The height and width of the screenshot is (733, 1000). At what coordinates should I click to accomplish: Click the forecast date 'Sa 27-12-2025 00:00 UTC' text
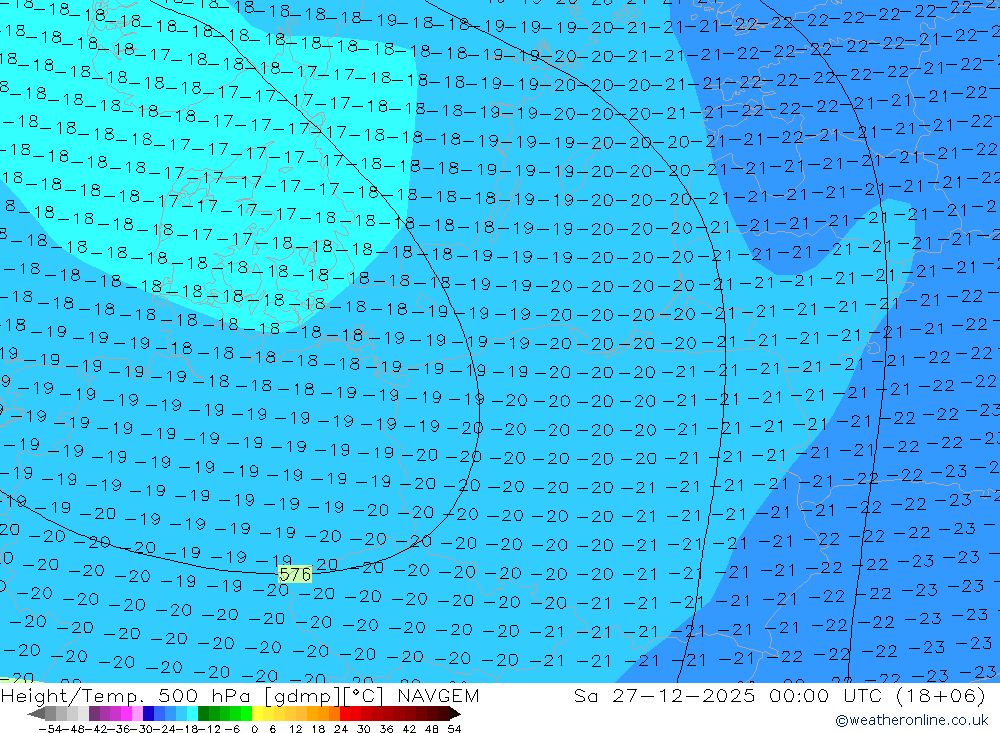[728, 695]
